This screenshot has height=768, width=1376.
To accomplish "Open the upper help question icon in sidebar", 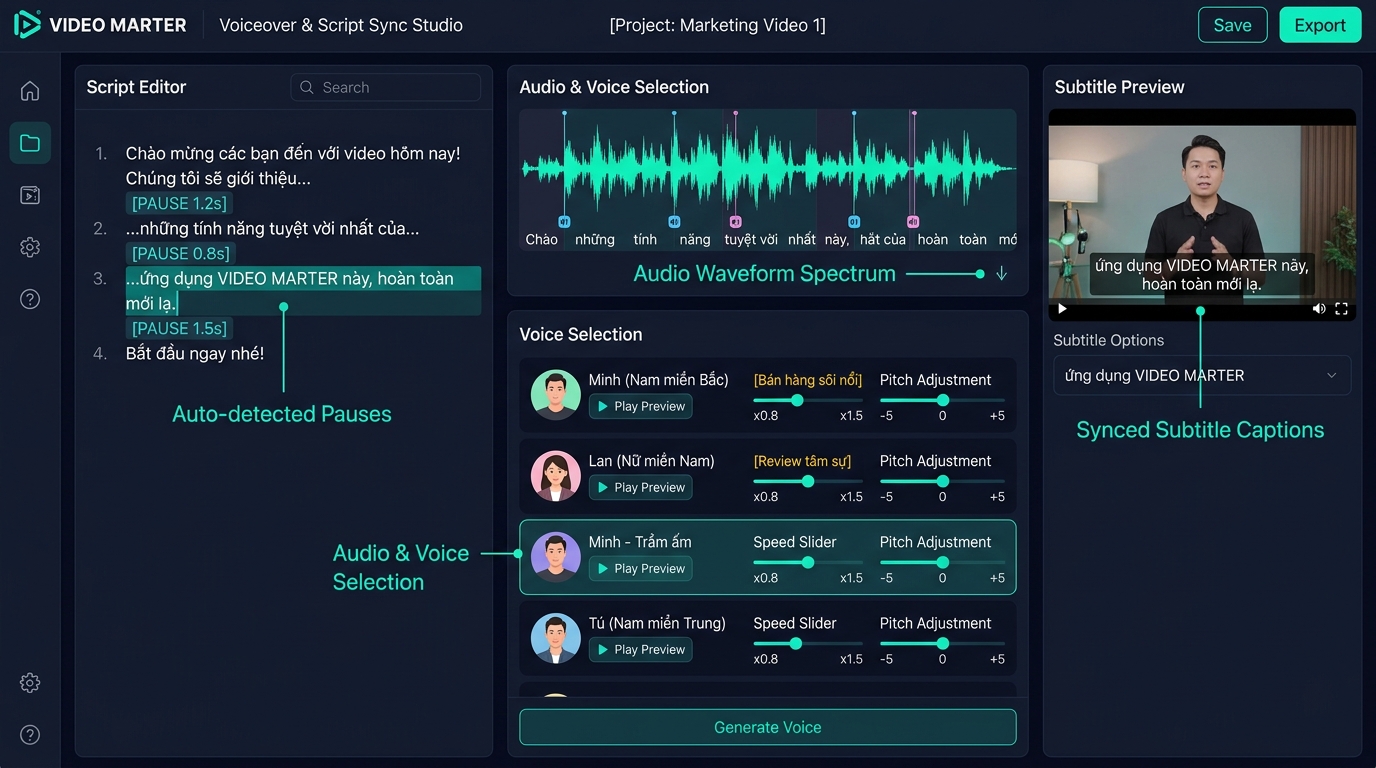I will point(30,299).
